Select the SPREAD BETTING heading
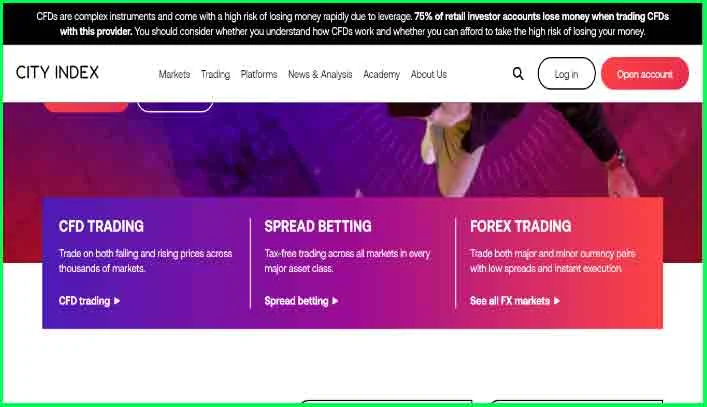This screenshot has width=707, height=407. click(x=318, y=226)
